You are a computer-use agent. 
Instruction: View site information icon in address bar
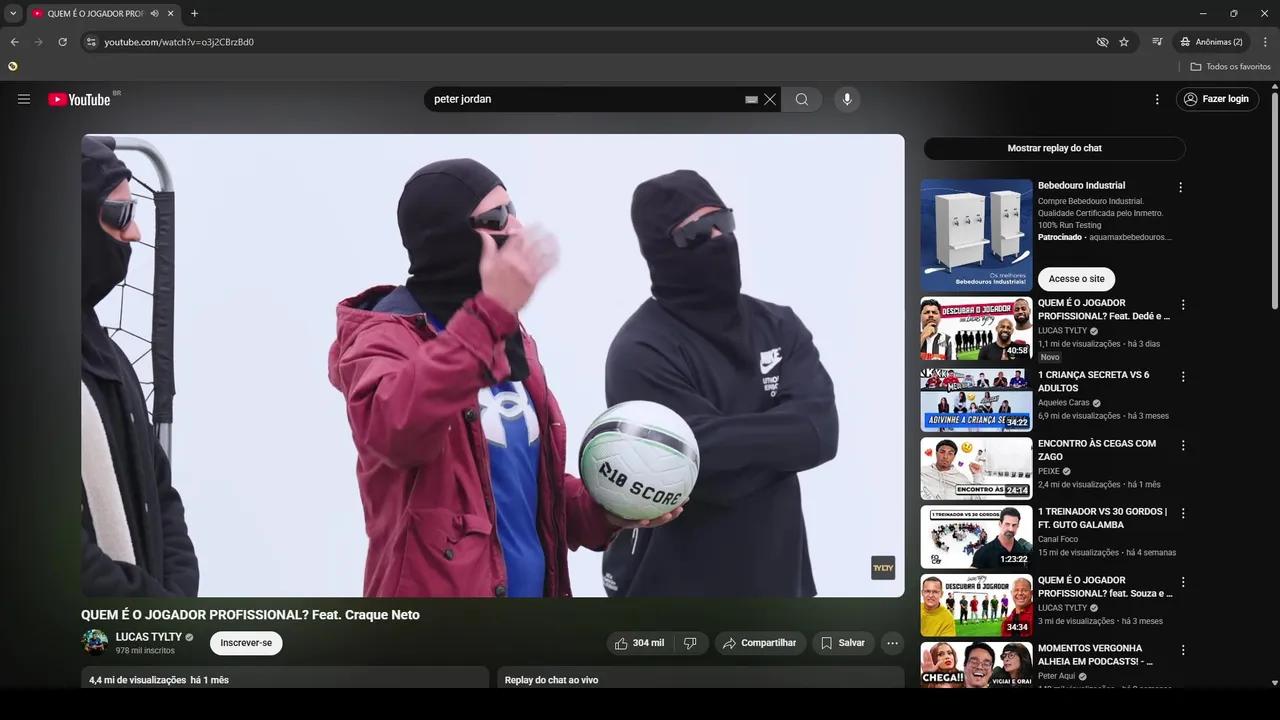[91, 42]
